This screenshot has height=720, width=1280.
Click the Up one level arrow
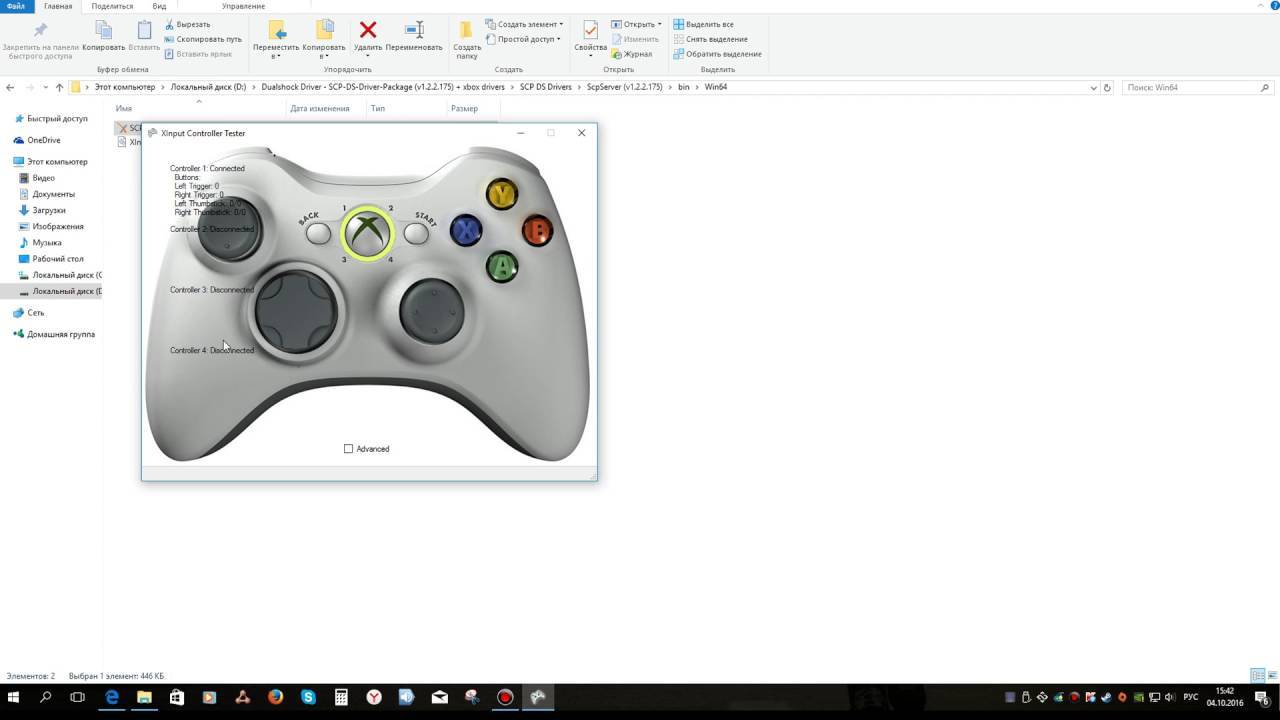click(x=59, y=88)
